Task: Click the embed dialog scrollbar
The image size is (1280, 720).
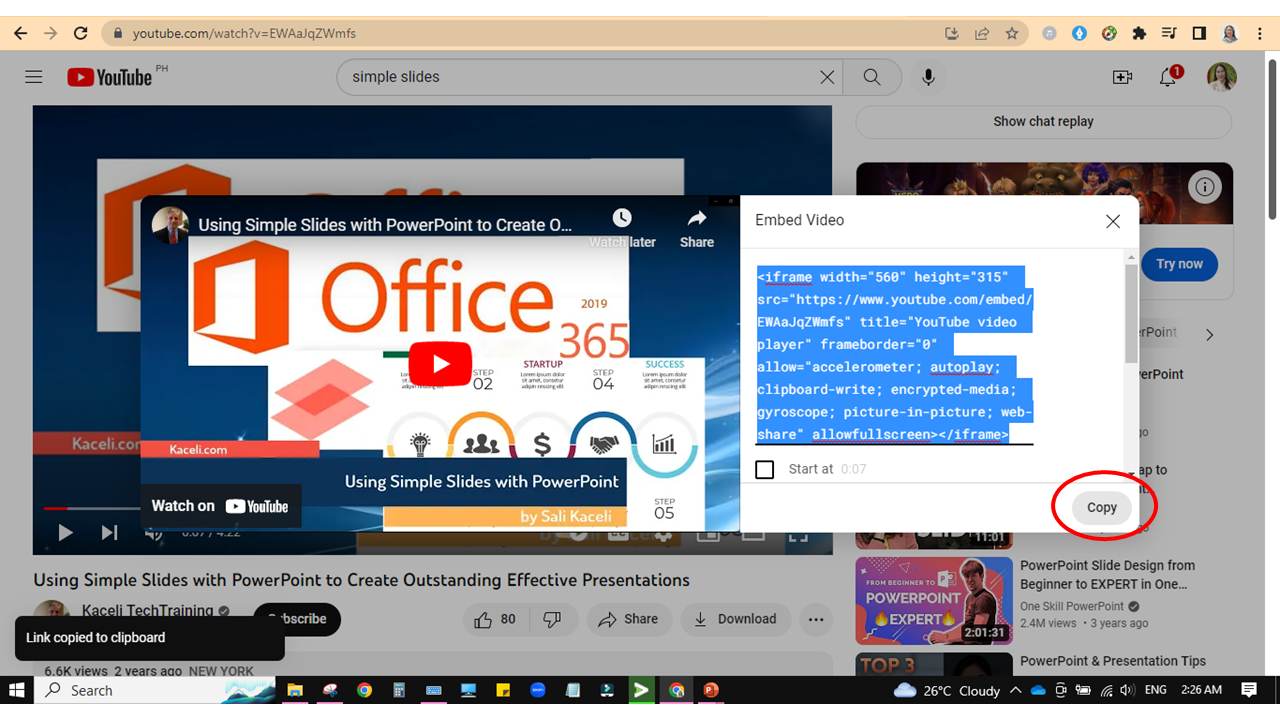Action: (1131, 312)
